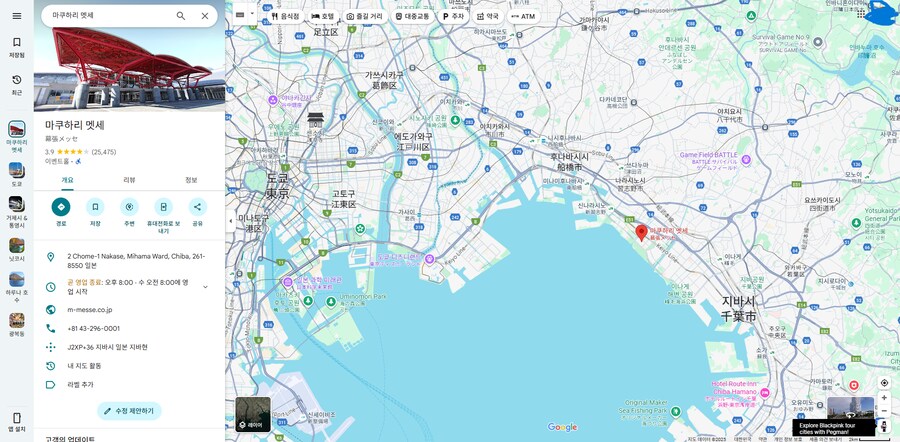Click the my-location target button
The width and height of the screenshot is (900, 442).
point(884,383)
